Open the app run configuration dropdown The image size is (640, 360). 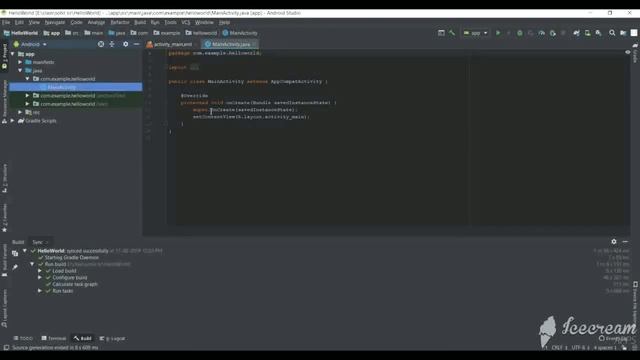[x=475, y=33]
